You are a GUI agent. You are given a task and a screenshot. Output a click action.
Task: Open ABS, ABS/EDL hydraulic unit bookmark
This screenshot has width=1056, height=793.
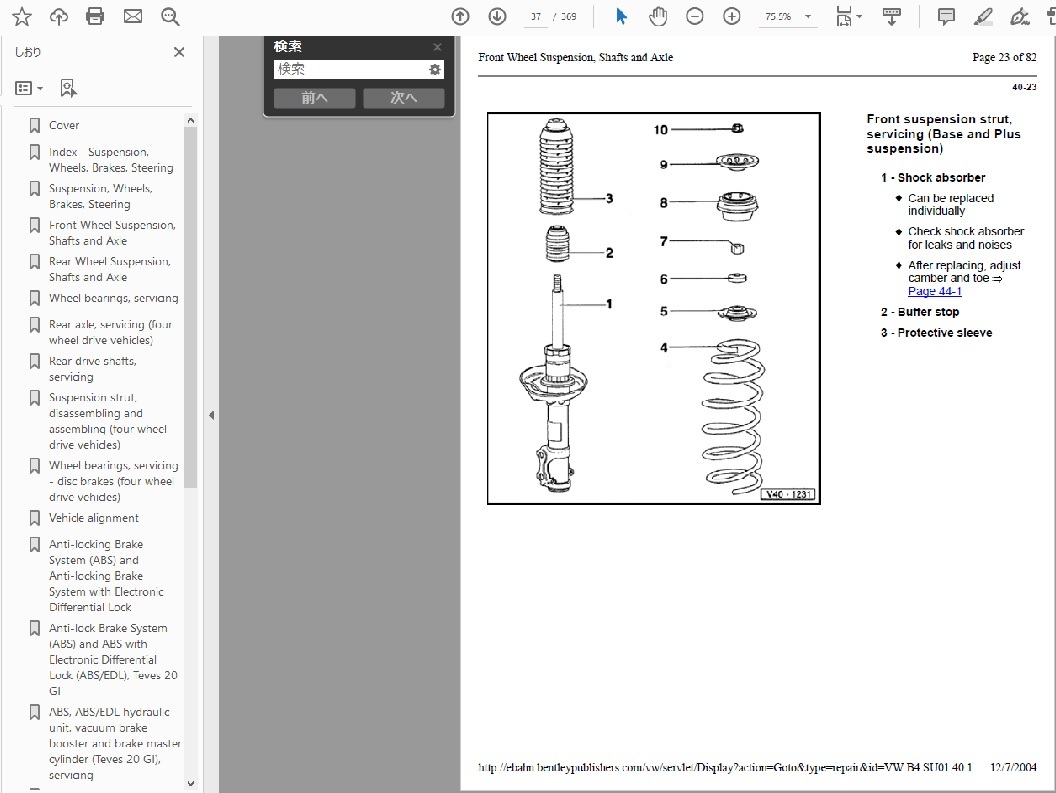point(114,743)
